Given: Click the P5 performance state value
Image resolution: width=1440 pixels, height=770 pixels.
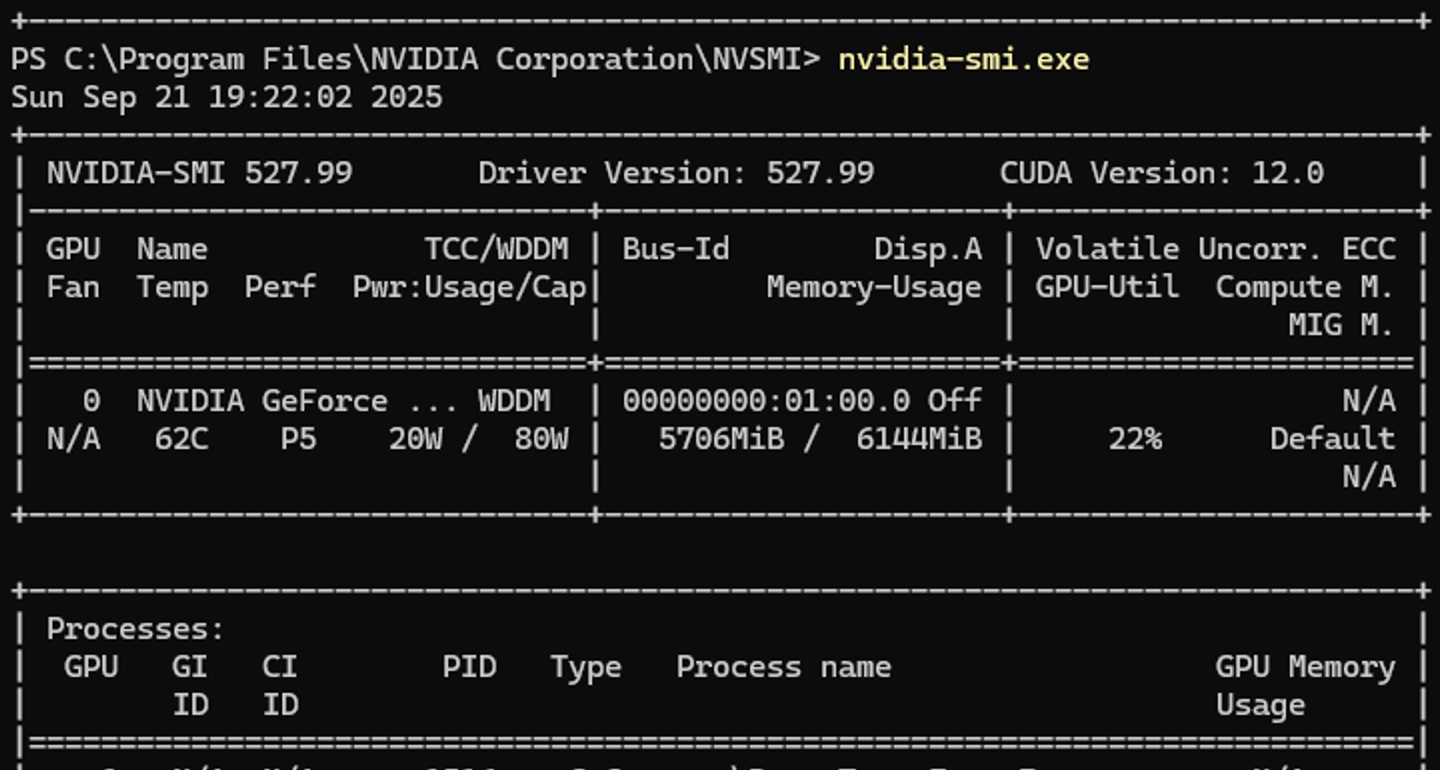Looking at the screenshot, I should click(298, 439).
